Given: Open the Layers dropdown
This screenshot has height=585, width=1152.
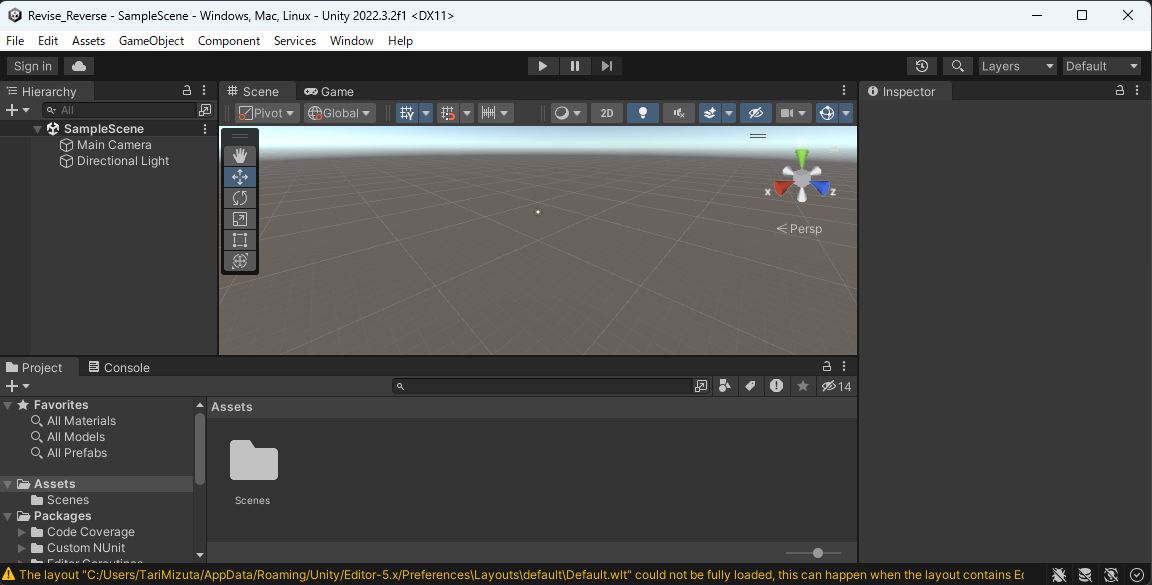Looking at the screenshot, I should coord(1018,66).
